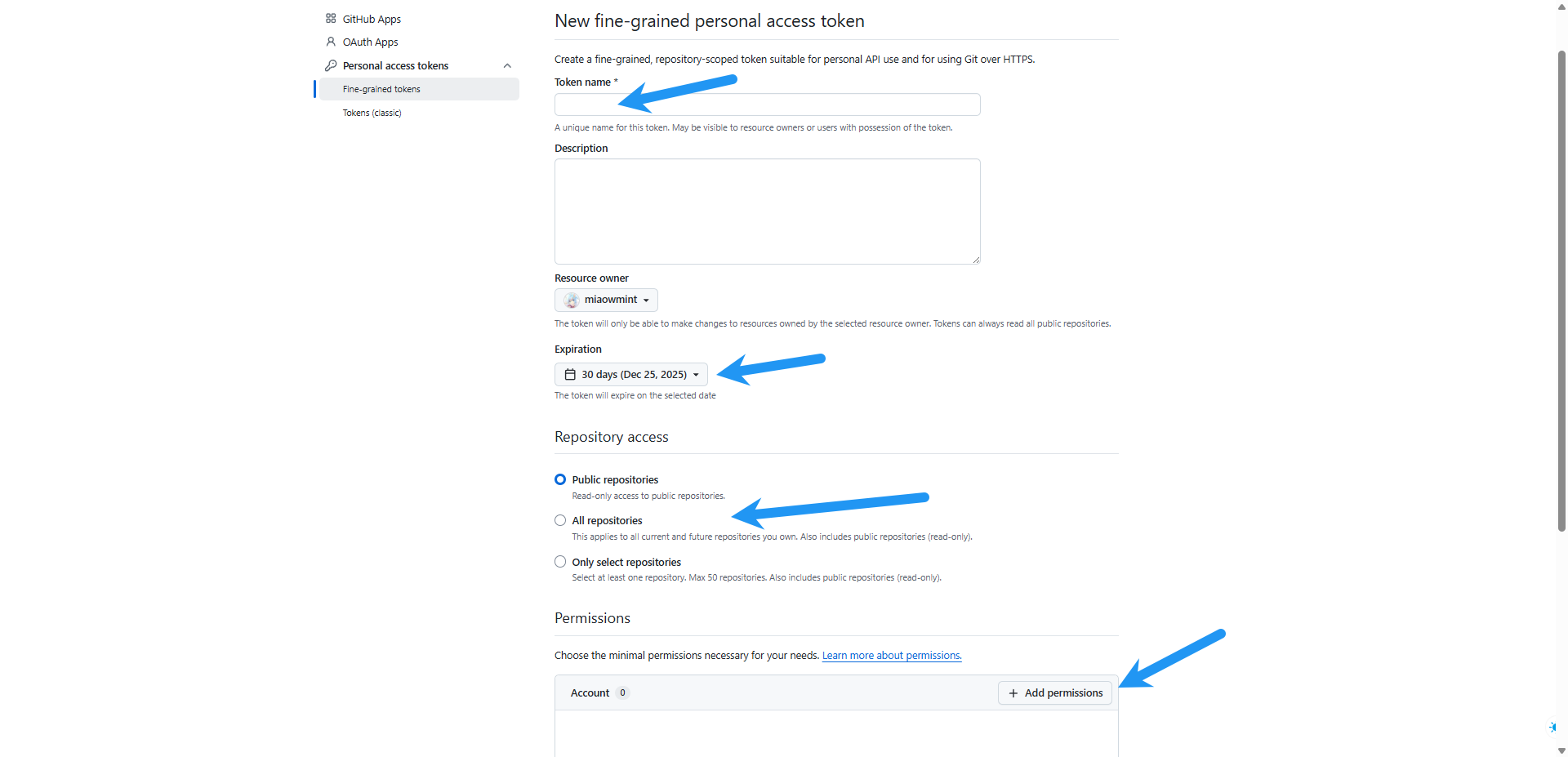Click the Personal access tokens key icon
The image size is (1568, 757).
coord(331,65)
